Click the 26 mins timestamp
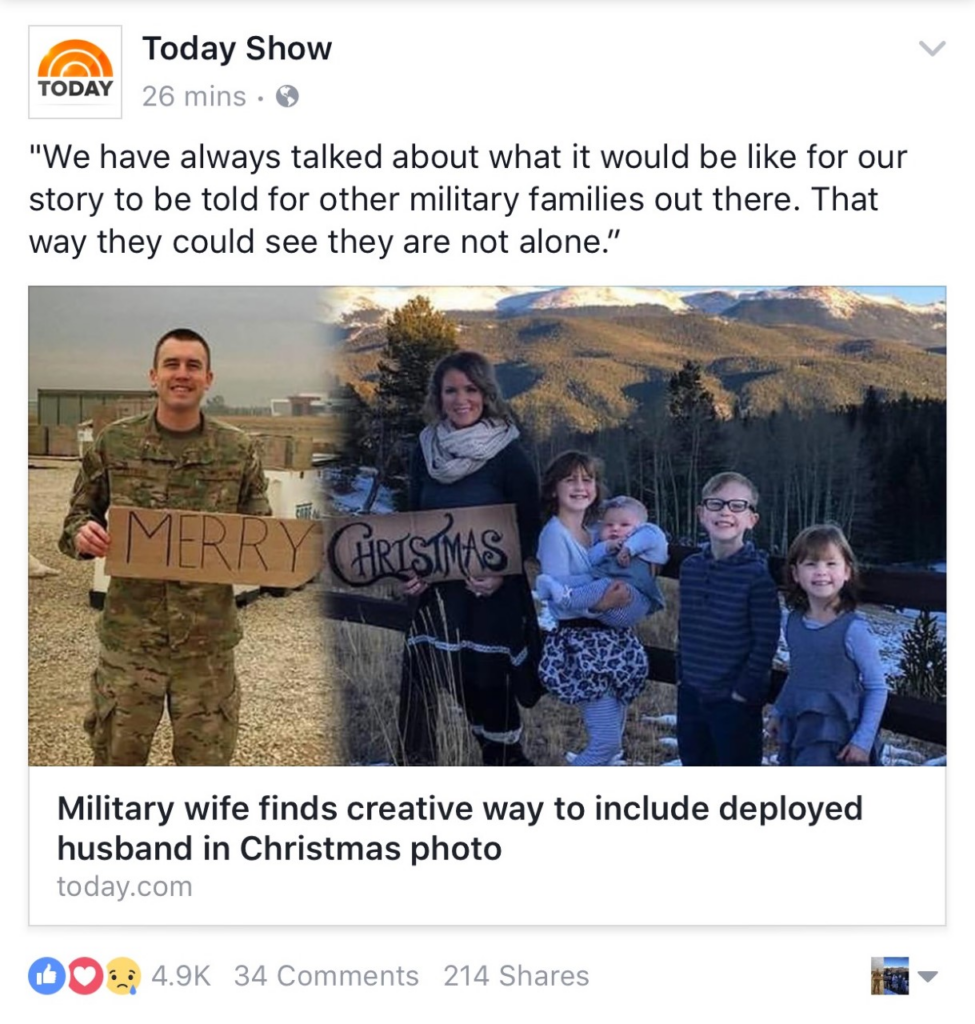 (194, 97)
